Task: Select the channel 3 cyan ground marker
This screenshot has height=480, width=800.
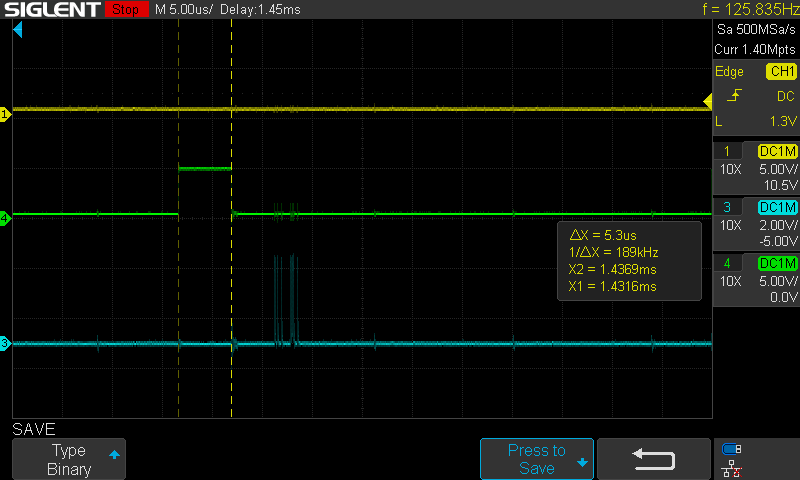Action: 5,344
